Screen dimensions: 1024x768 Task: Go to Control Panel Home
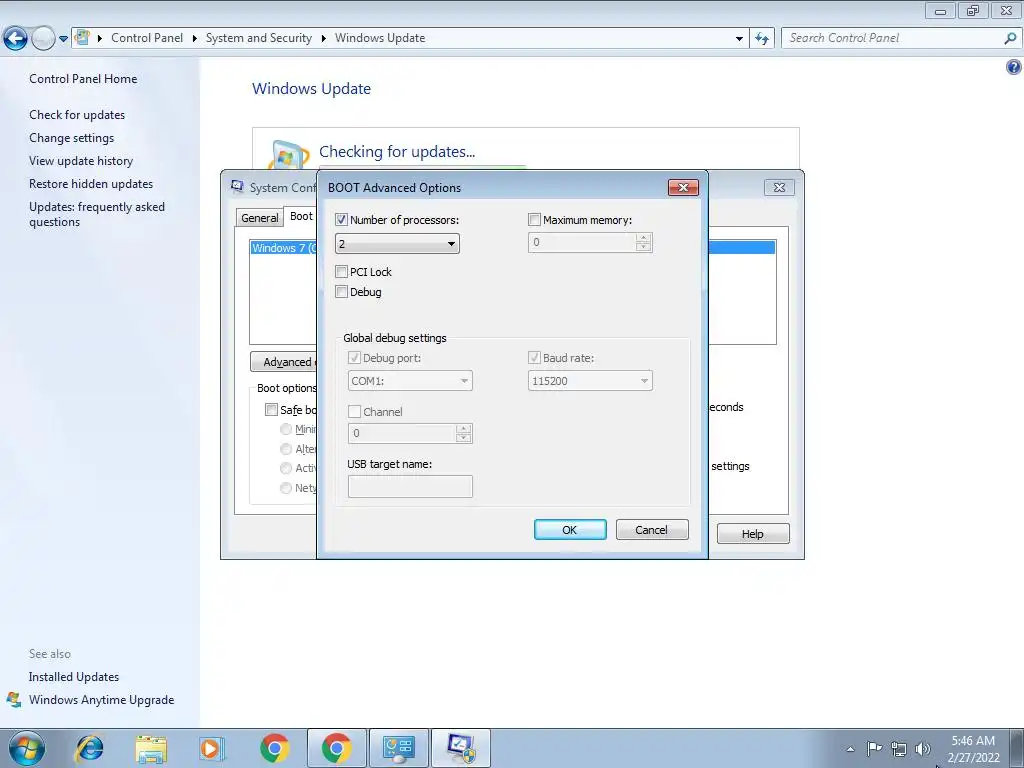pos(83,79)
